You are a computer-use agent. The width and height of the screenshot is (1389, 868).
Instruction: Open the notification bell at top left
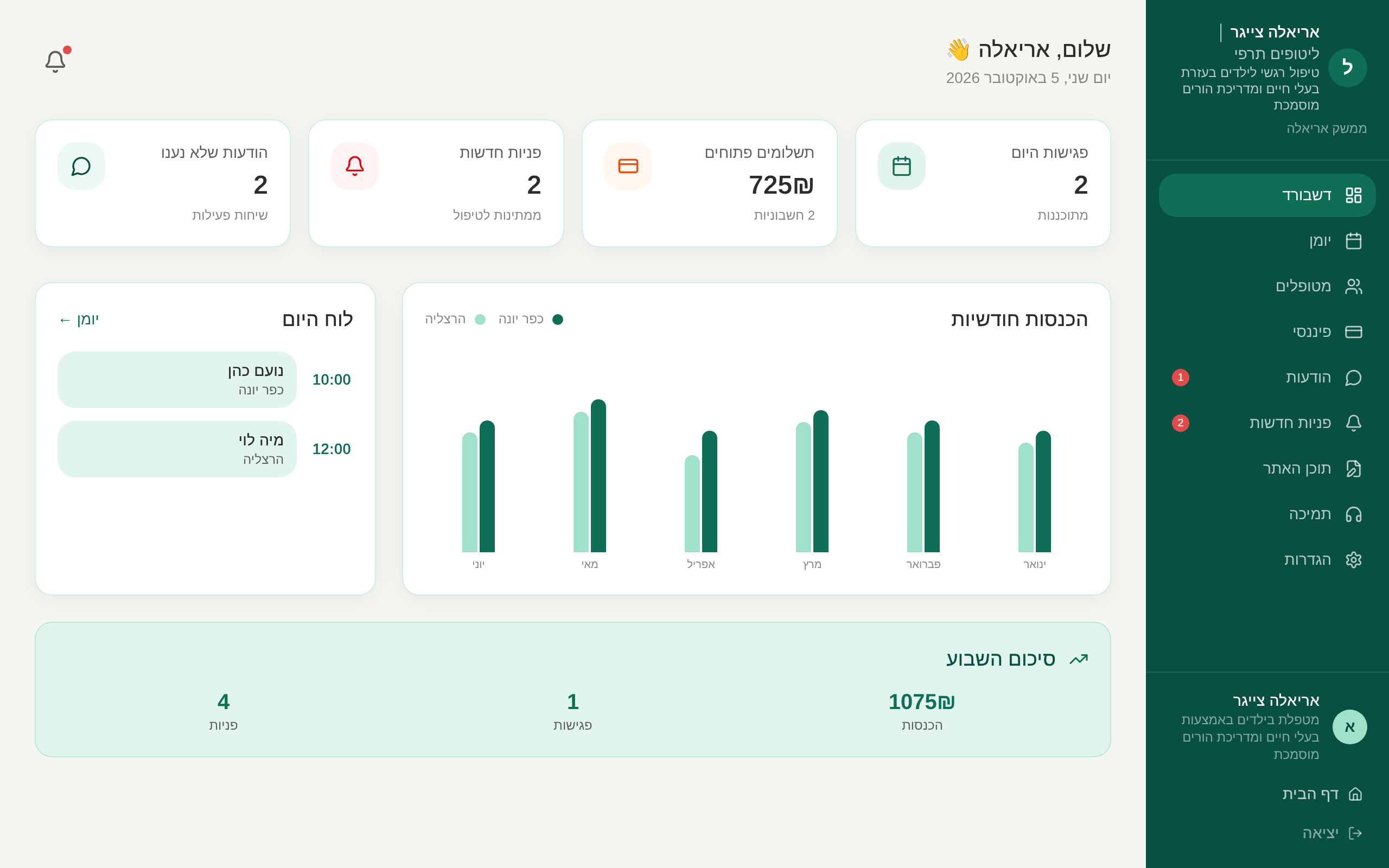56,61
